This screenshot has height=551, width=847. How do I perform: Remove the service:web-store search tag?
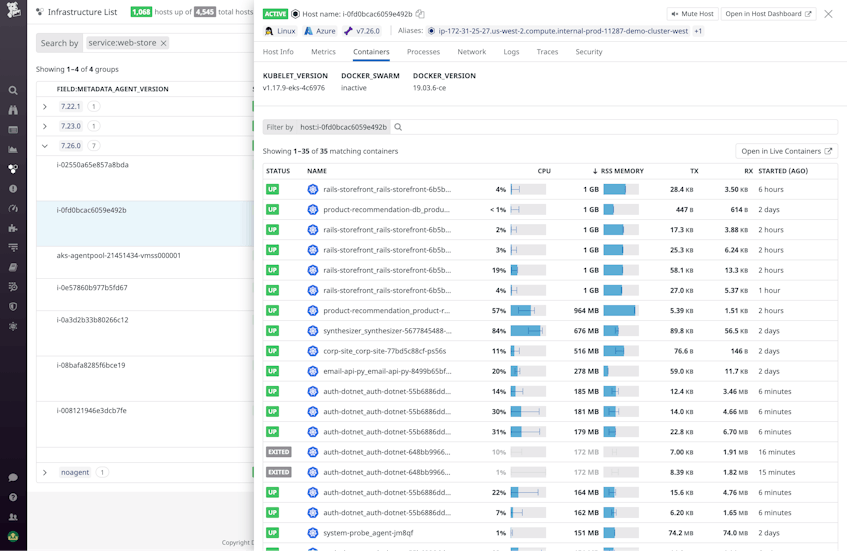(163, 43)
